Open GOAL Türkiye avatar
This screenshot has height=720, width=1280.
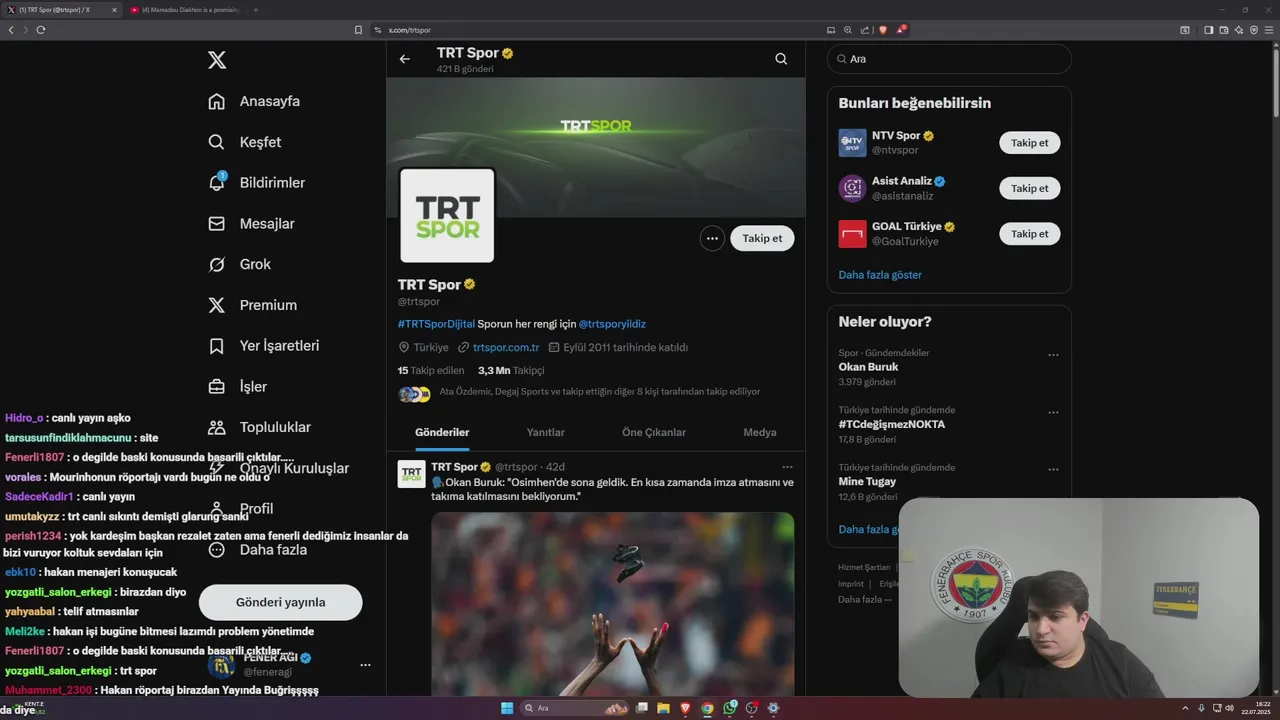[x=852, y=234]
